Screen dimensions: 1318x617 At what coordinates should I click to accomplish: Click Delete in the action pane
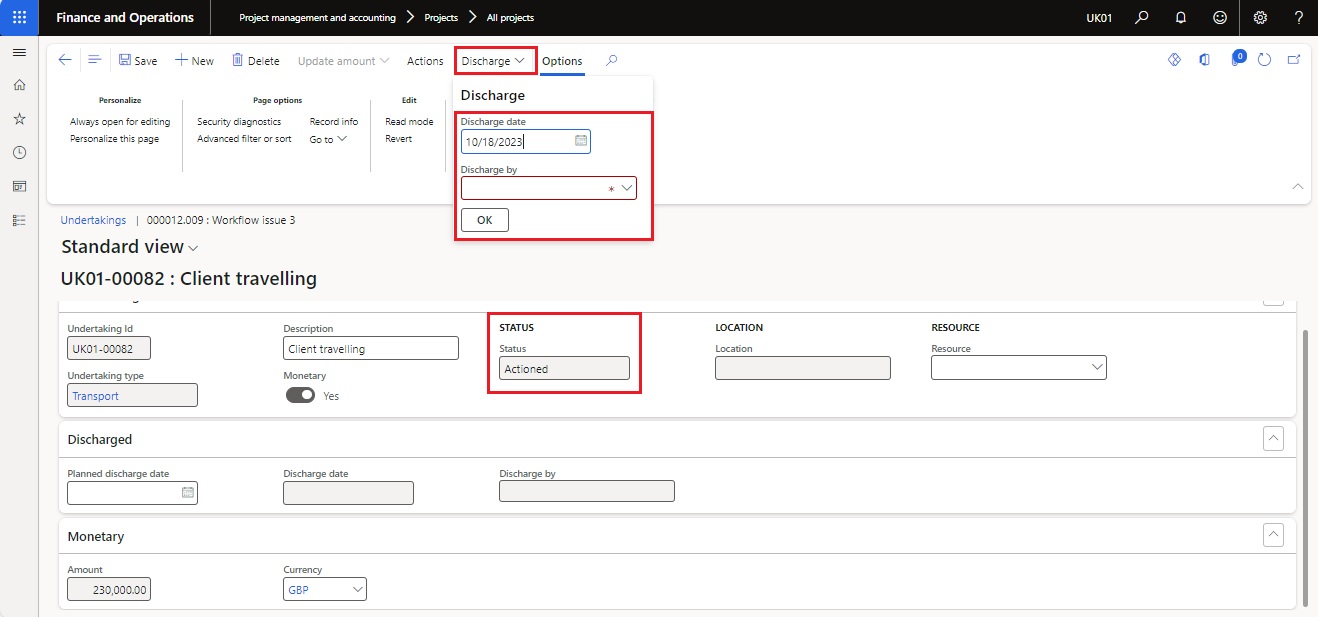click(256, 61)
